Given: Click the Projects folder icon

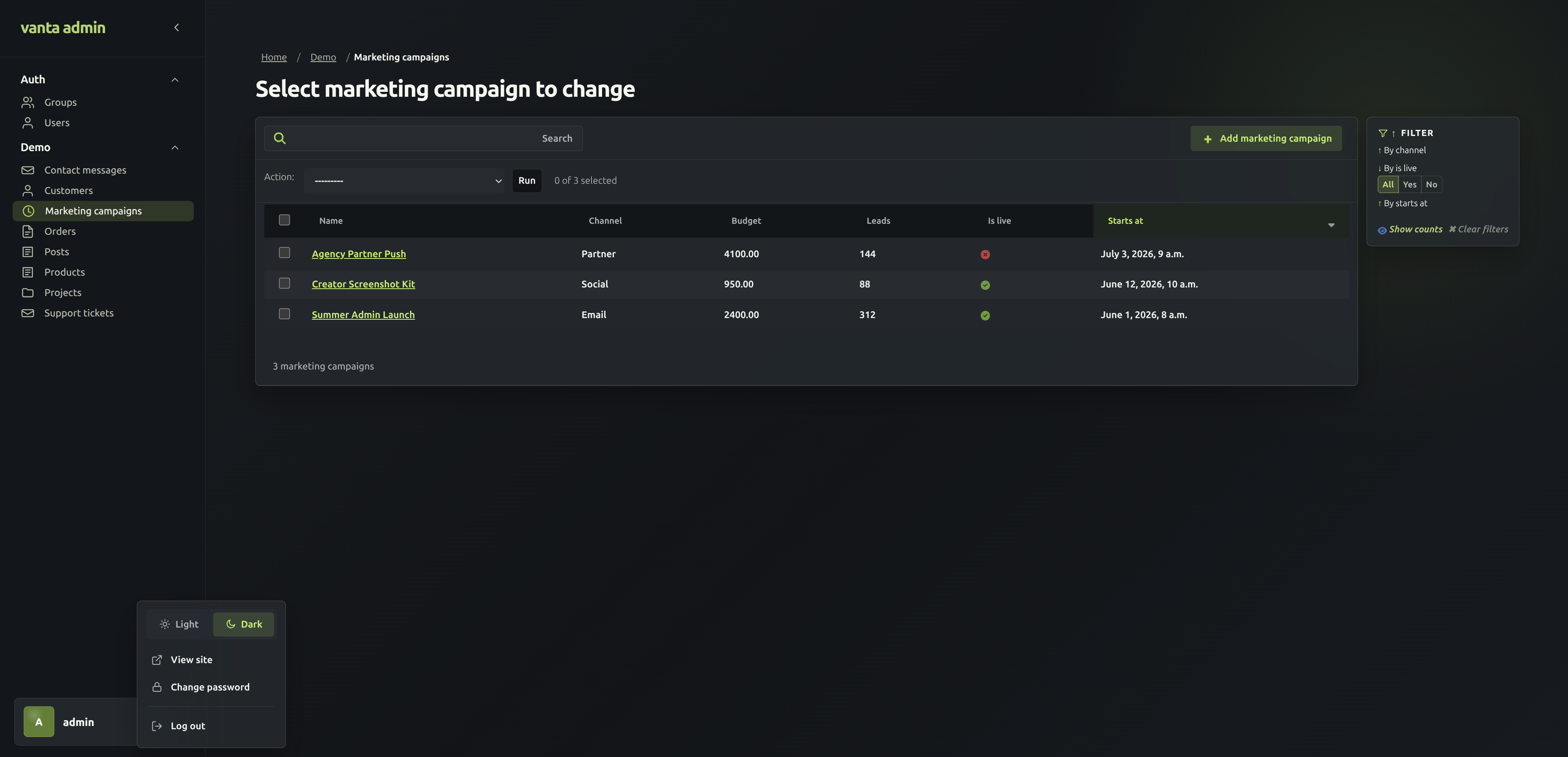Looking at the screenshot, I should [27, 293].
